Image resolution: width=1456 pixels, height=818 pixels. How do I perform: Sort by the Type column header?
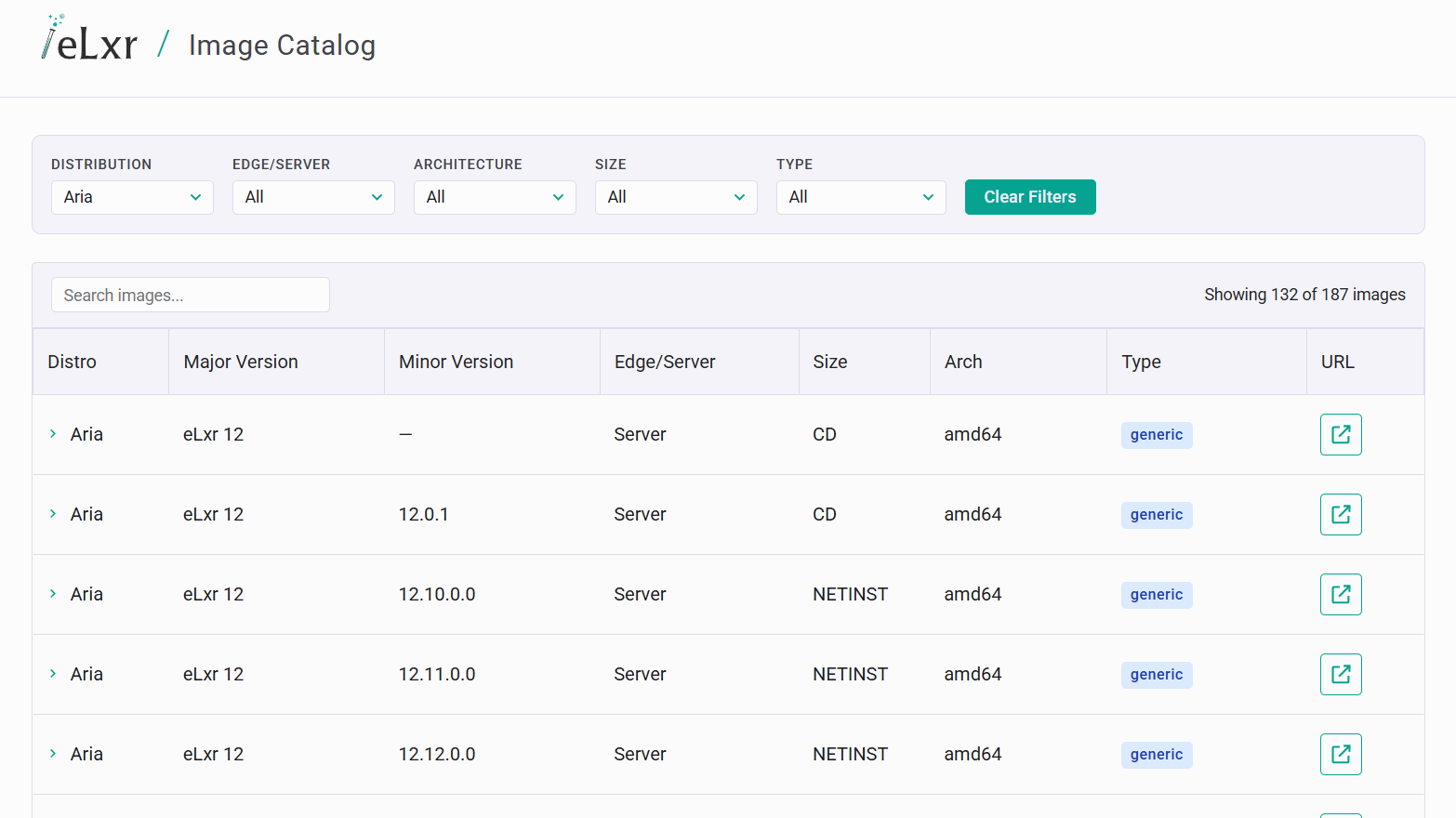[x=1207, y=362]
